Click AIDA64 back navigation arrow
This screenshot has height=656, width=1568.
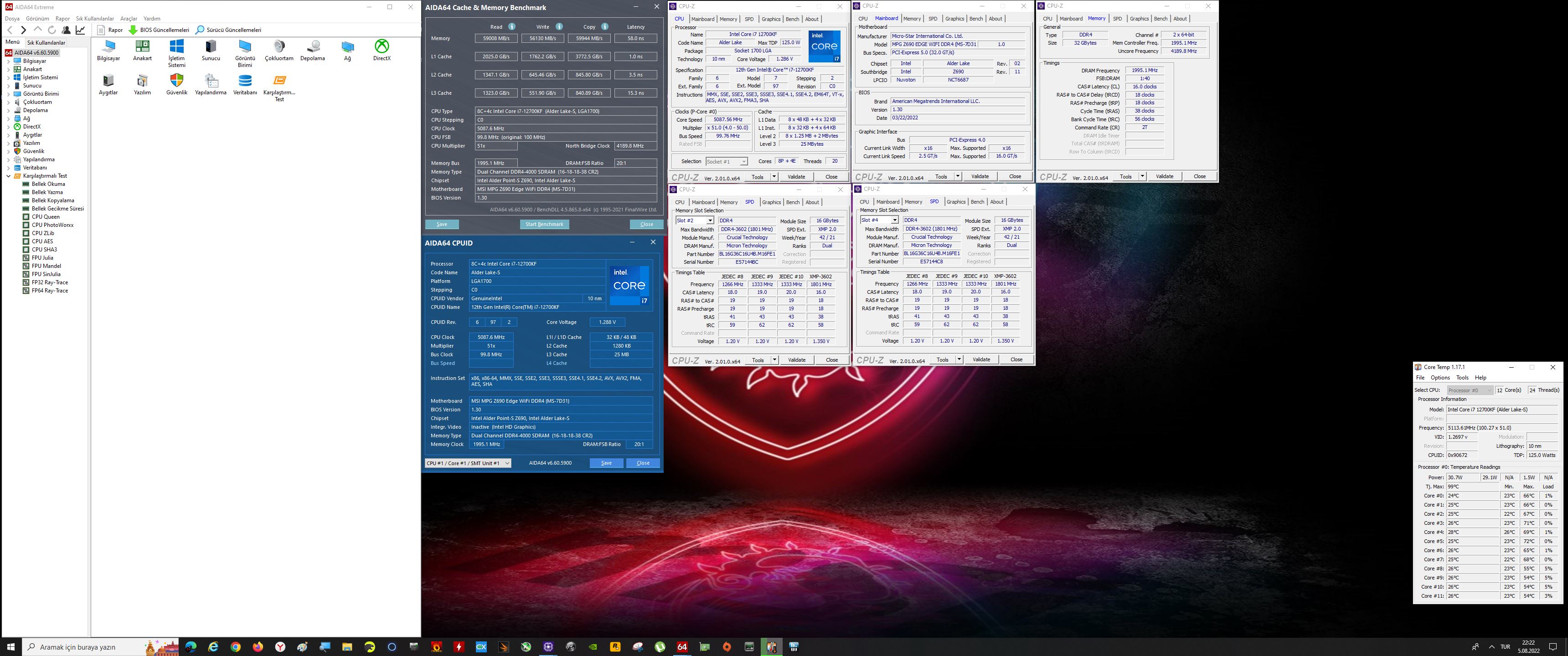(x=10, y=30)
